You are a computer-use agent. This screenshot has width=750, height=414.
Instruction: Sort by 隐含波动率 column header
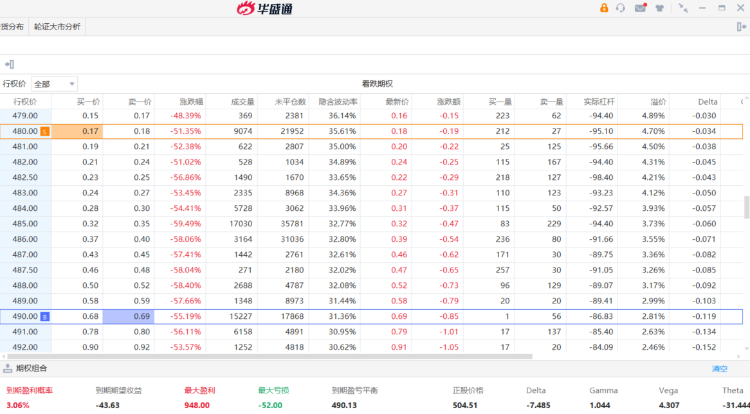point(338,101)
